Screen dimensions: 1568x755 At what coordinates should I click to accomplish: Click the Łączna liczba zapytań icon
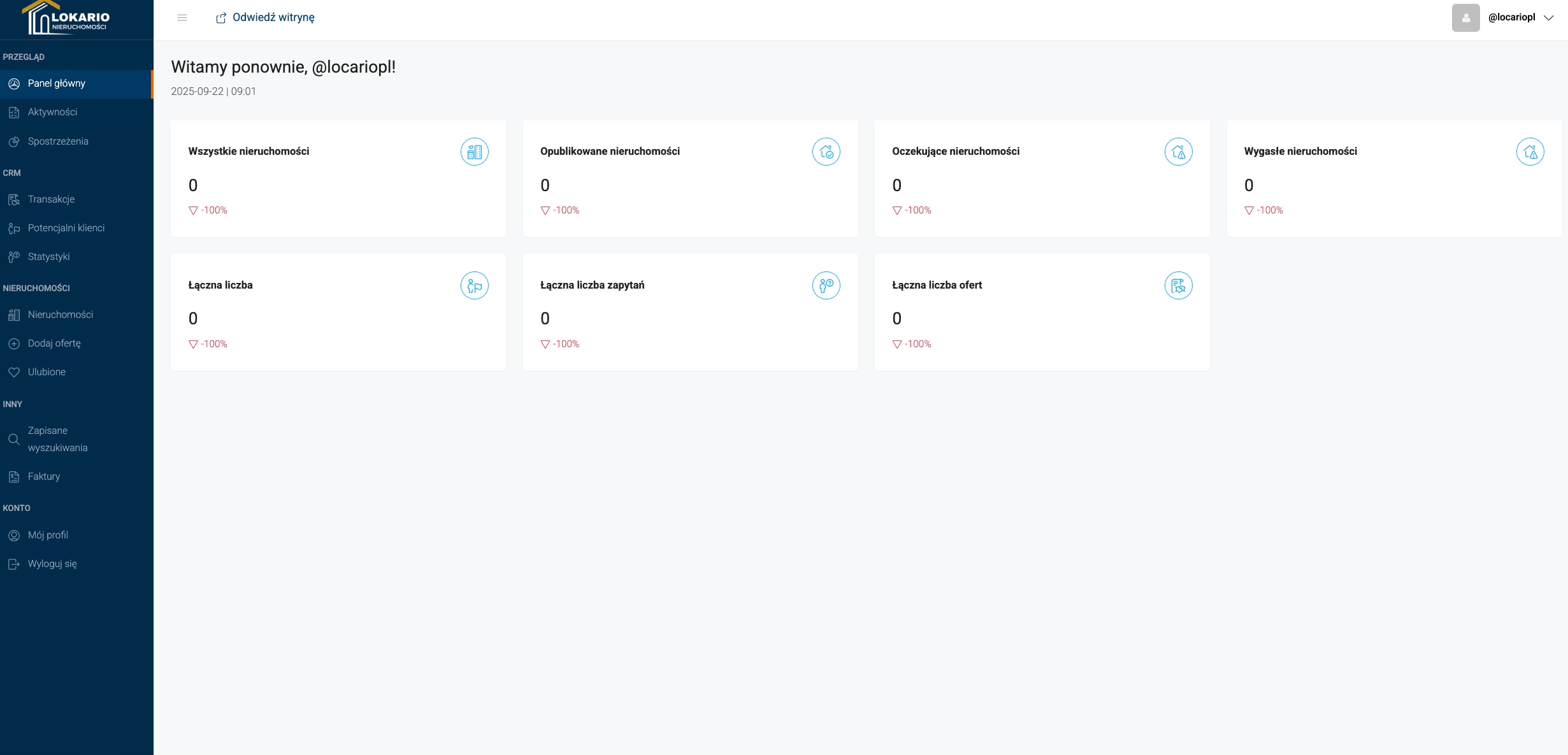826,285
